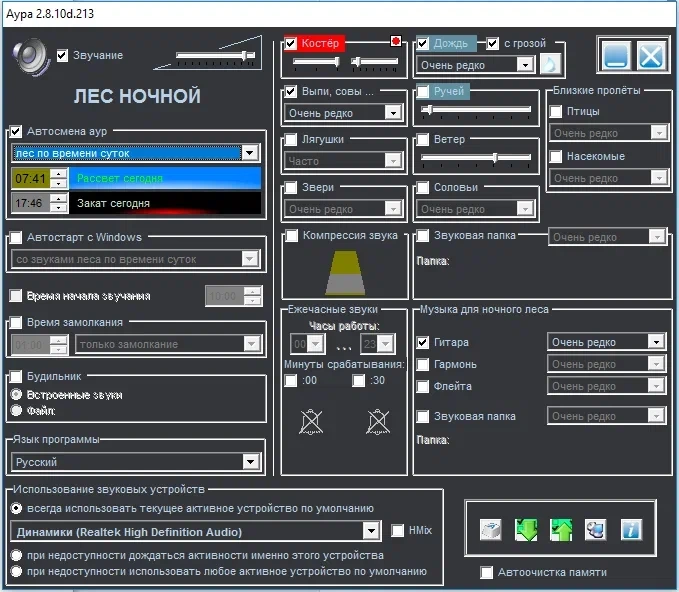Viewport: 679px width, 592px height.
Task: Enable the Ветер checkbox
Action: click(423, 139)
